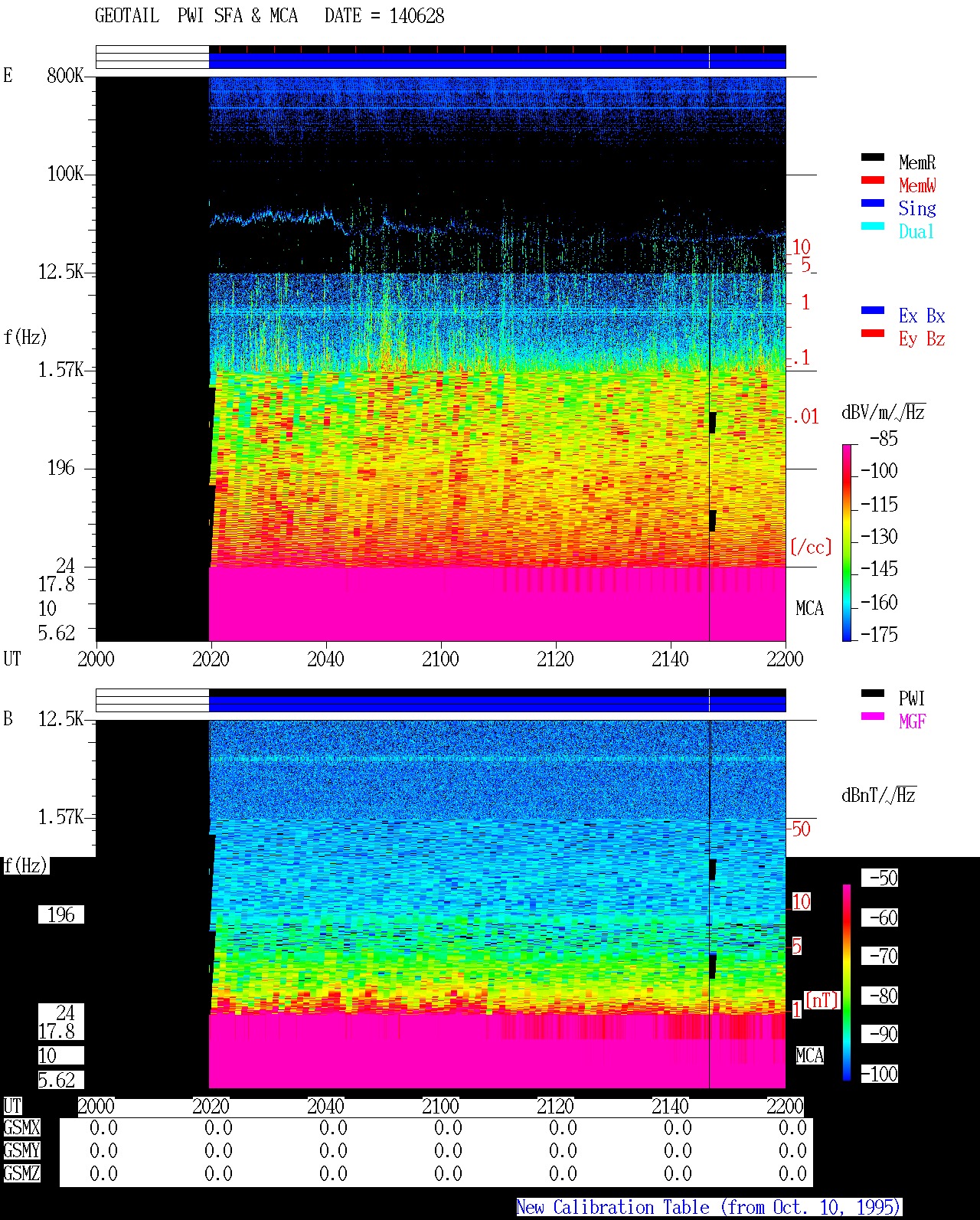Click the MCA label beside the E spectrogram
Image resolution: width=980 pixels, height=1220 pixels.
(x=809, y=608)
